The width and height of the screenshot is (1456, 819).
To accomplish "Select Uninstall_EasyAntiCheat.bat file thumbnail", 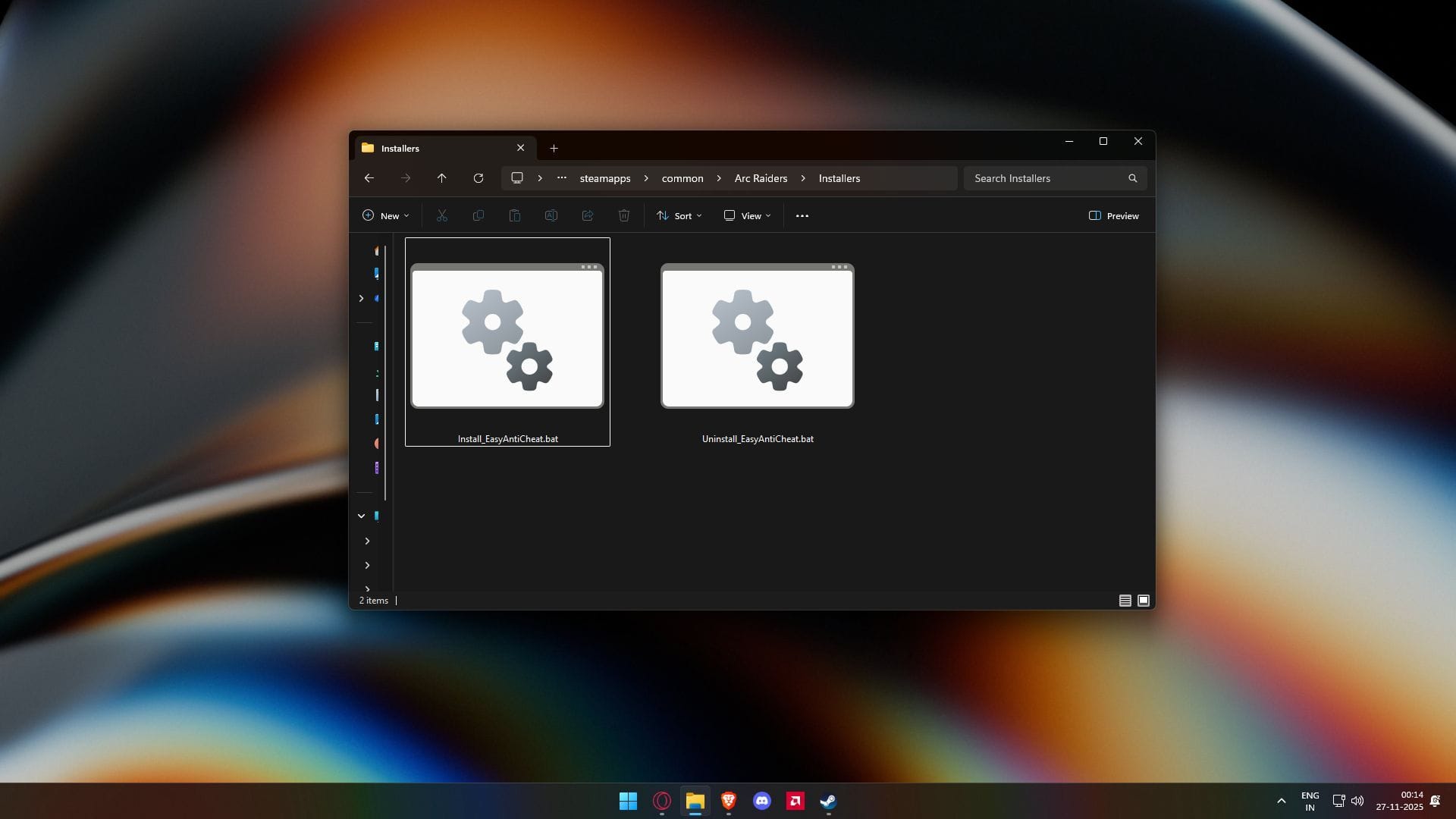I will coord(757,337).
